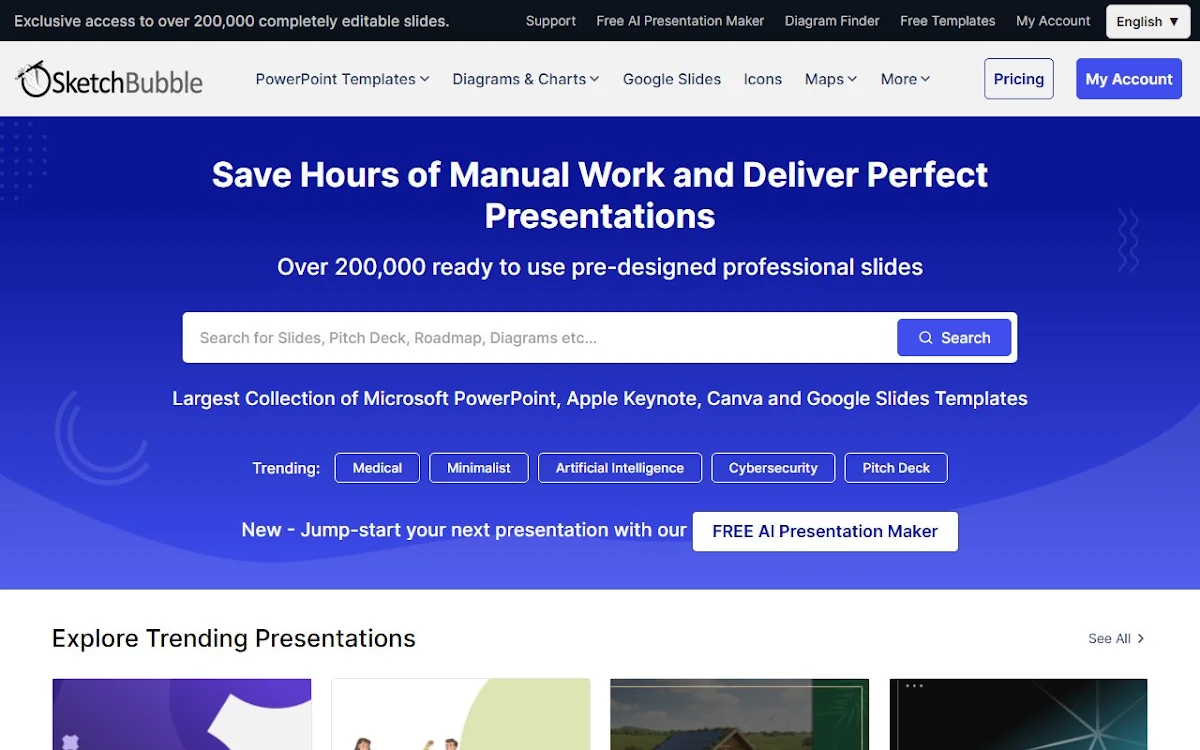Expand the More menu
Screen dimensions: 1200x750
coord(905,79)
